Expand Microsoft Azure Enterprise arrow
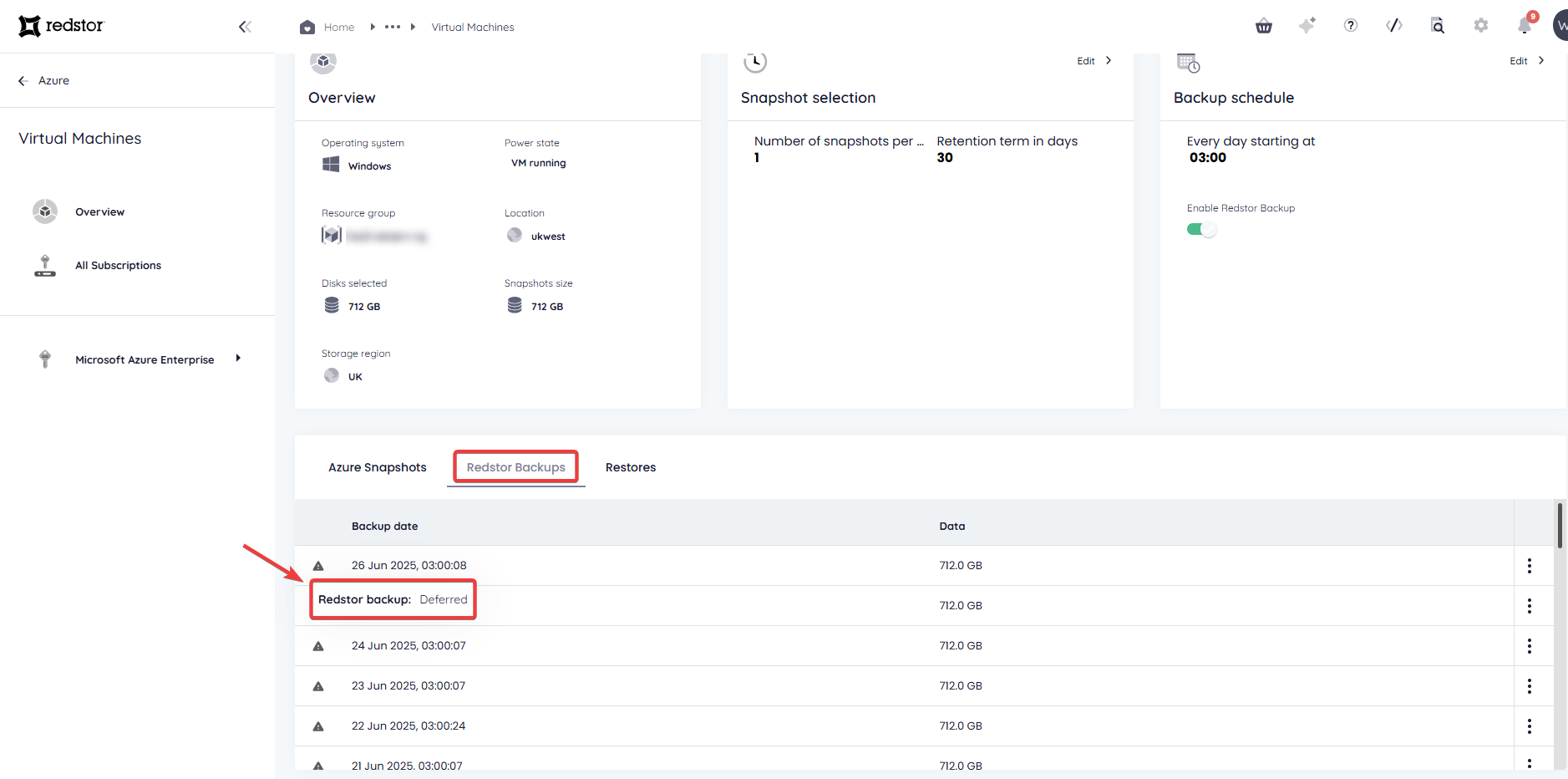This screenshot has width=1568, height=779. [x=238, y=359]
